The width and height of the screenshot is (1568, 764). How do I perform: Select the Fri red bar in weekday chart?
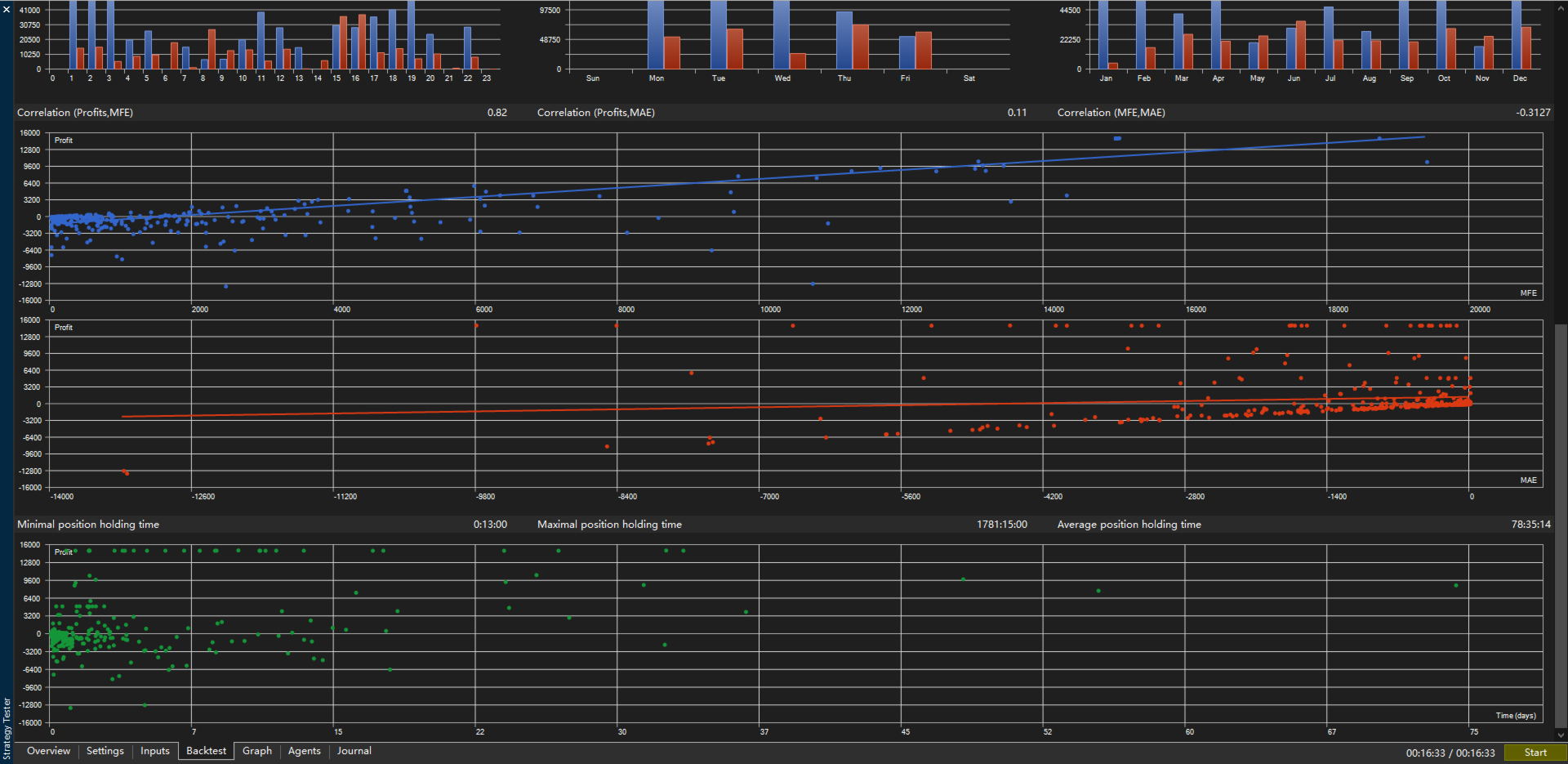pyautogui.click(x=924, y=51)
